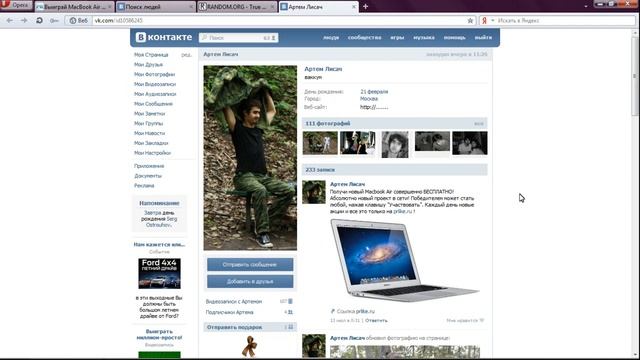Open 'Видеозаписи с Артемом' link
Viewport: 640px width, 360px height.
point(234,302)
